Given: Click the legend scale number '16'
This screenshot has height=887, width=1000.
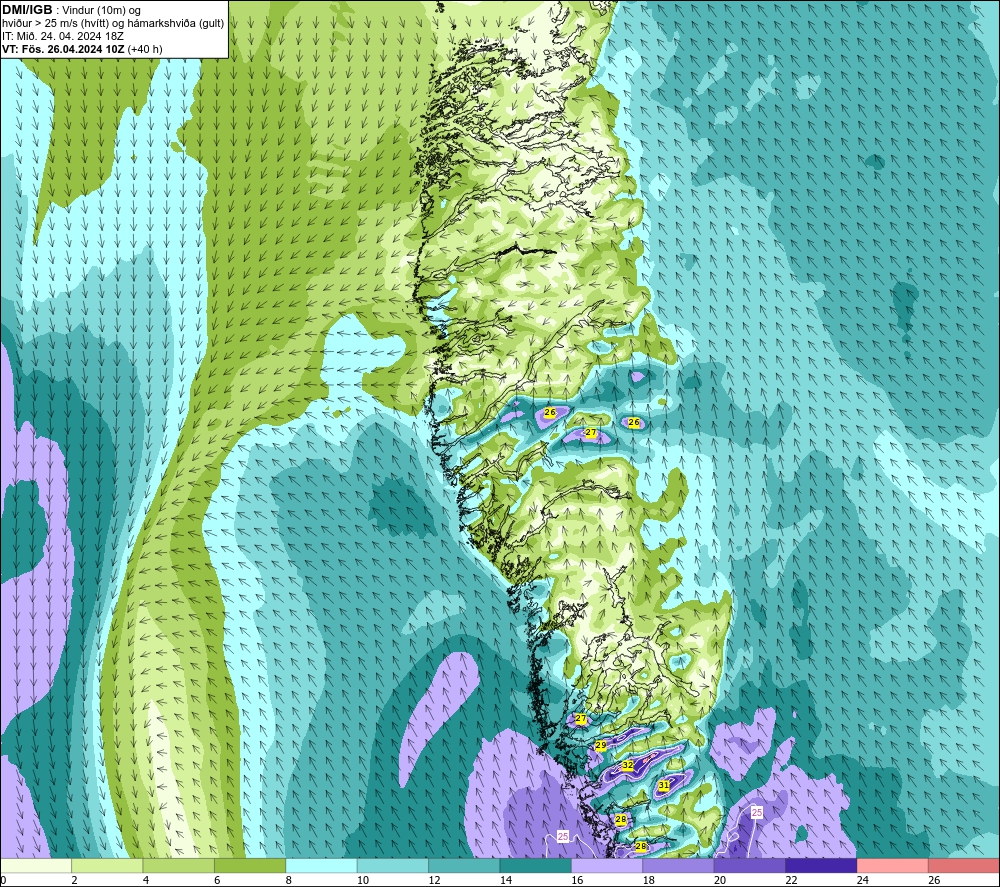Looking at the screenshot, I should (577, 880).
